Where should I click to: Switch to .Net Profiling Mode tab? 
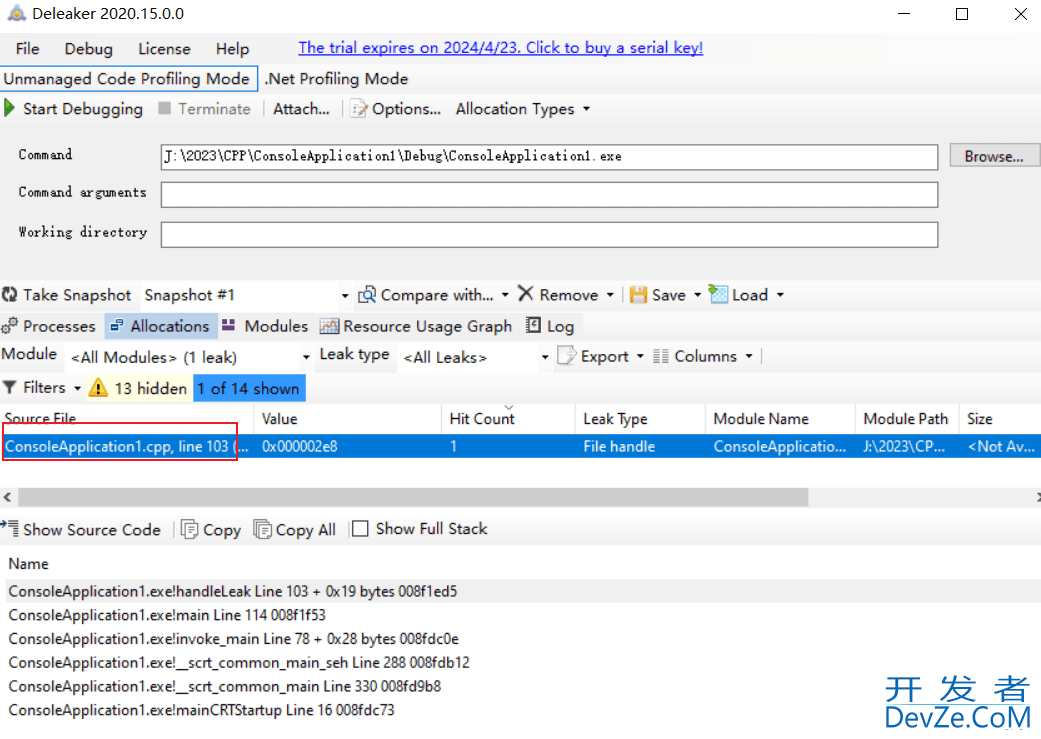[x=336, y=78]
